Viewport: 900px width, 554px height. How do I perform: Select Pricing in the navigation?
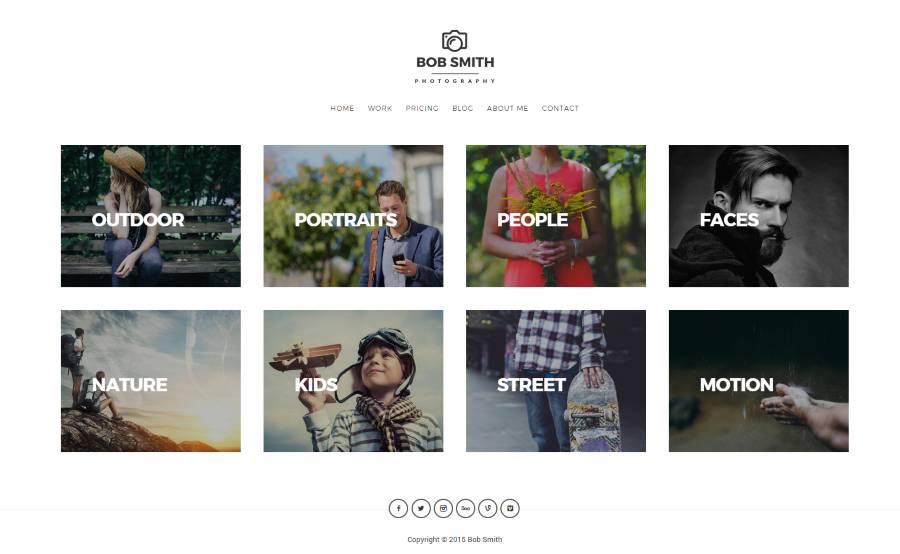422,109
